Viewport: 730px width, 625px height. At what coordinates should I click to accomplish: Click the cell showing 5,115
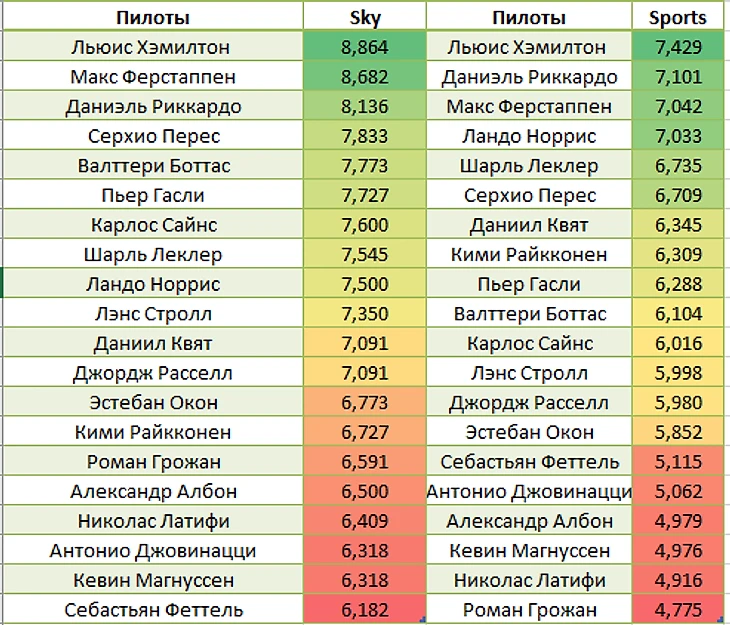pyautogui.click(x=678, y=462)
